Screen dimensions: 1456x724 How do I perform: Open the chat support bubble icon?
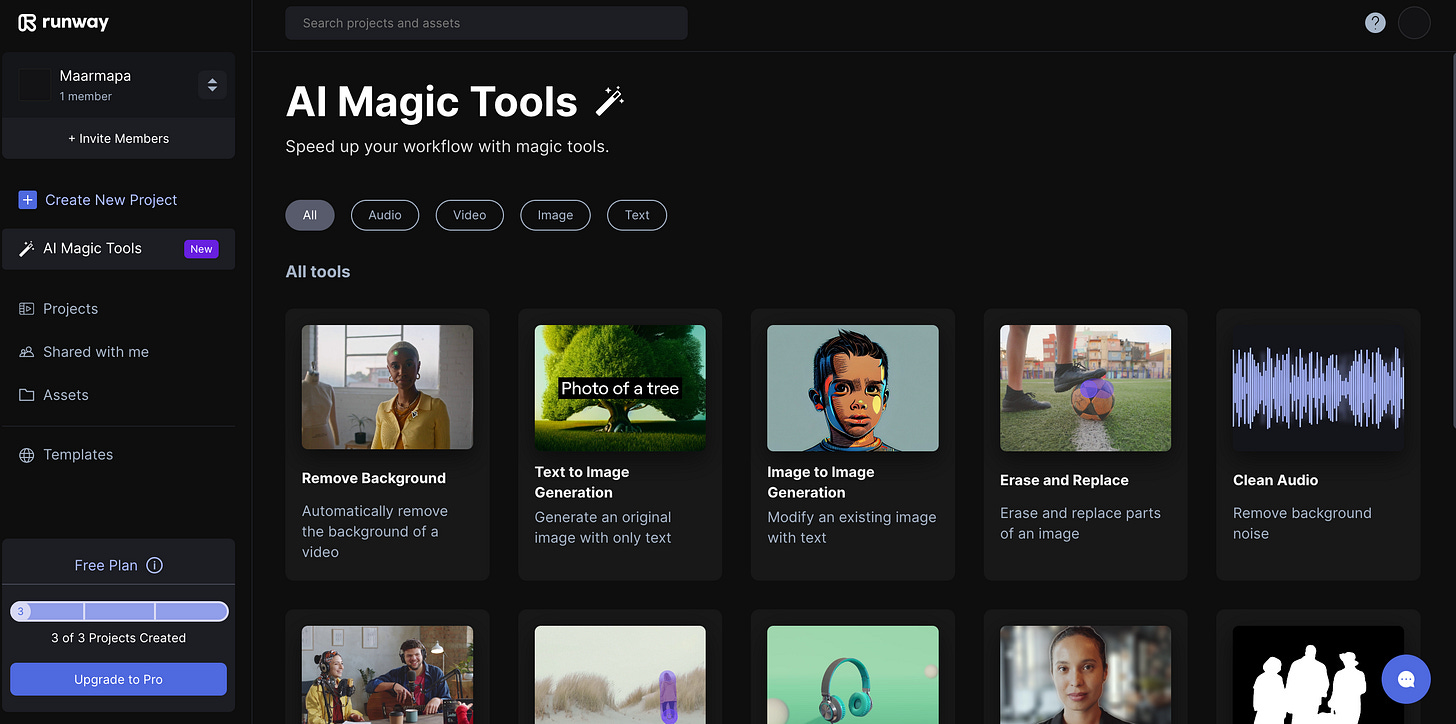click(x=1406, y=679)
